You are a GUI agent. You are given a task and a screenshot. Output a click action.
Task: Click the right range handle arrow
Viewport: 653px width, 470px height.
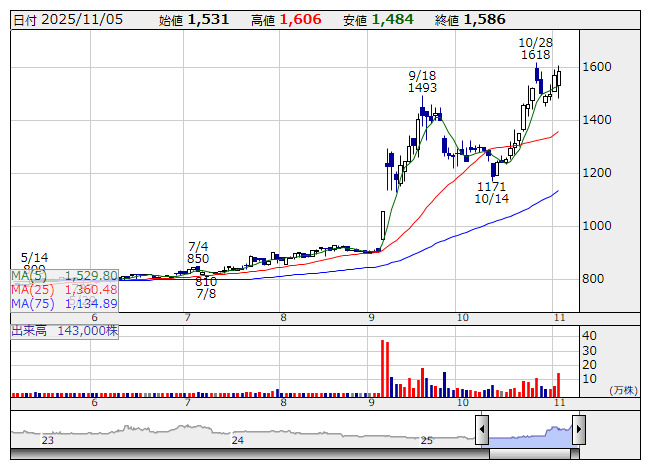[x=578, y=431]
